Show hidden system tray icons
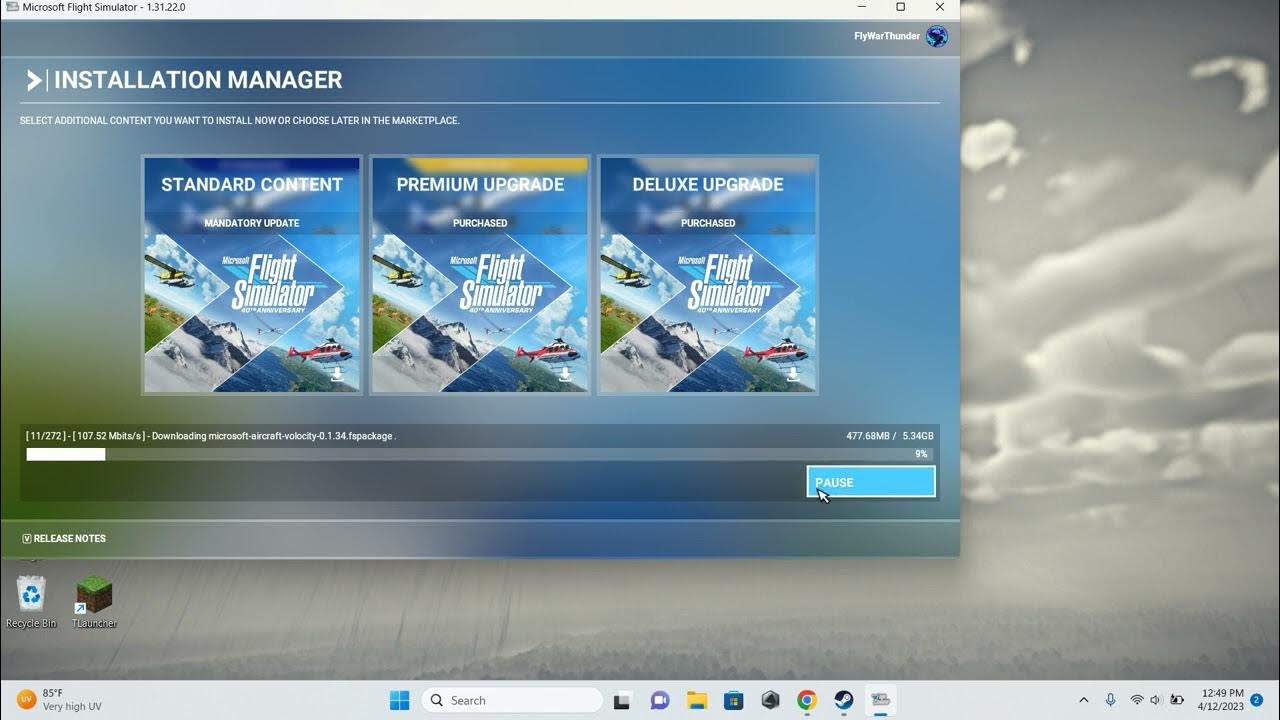This screenshot has width=1280, height=720. 1083,700
